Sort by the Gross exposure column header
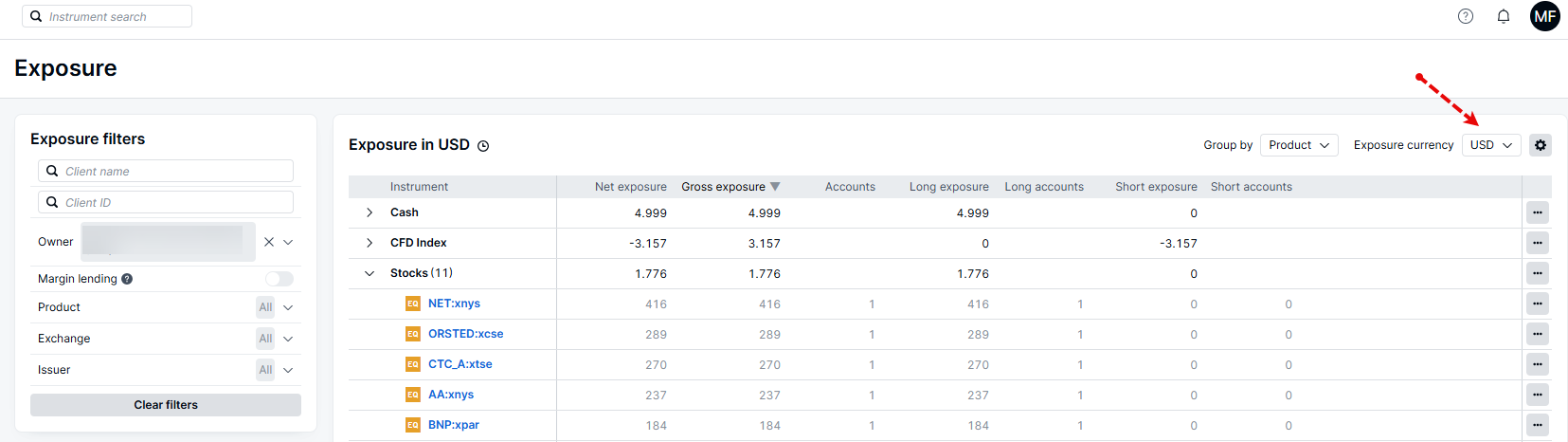 click(723, 187)
